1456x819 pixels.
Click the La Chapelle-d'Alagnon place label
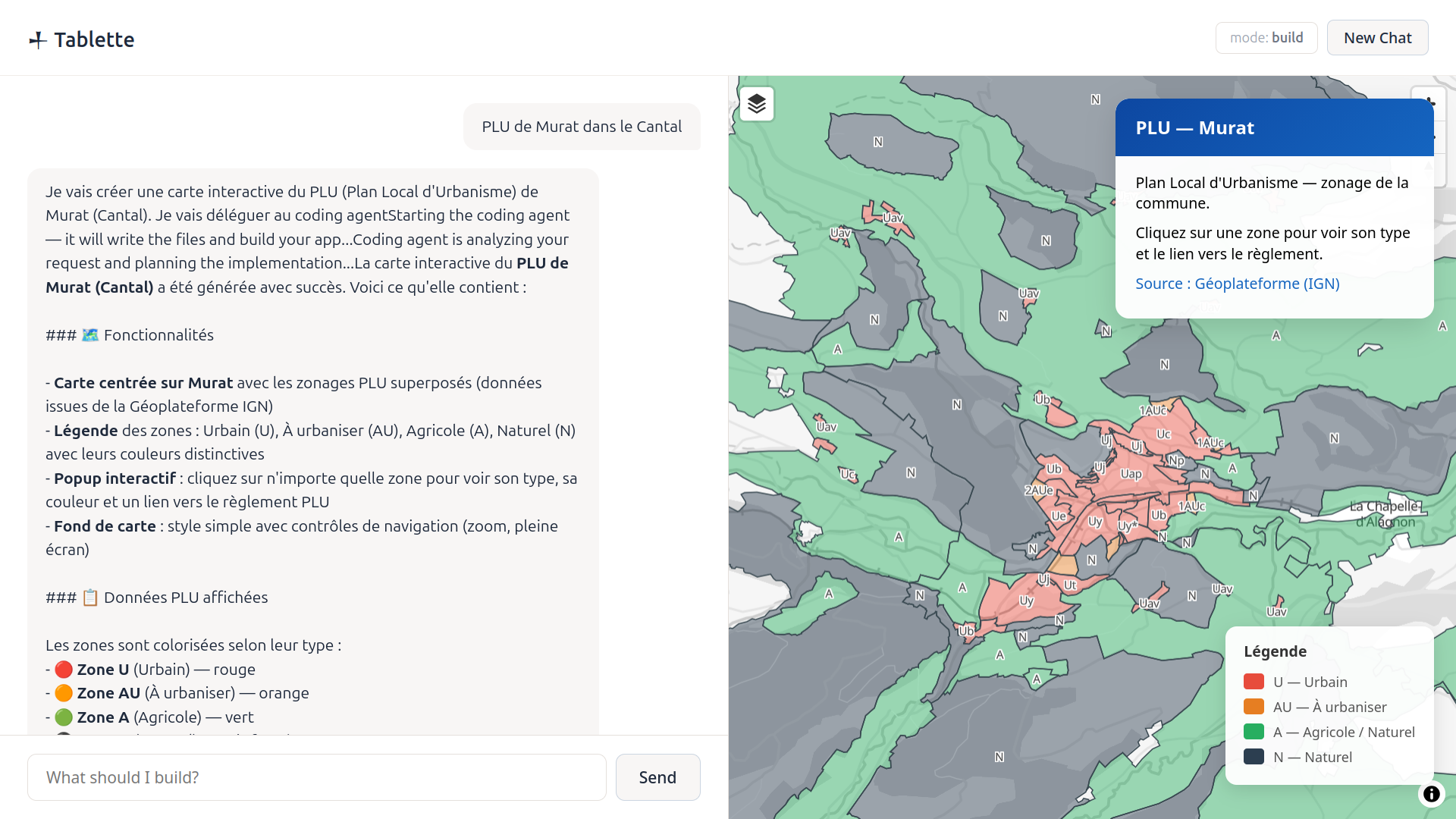1385,513
